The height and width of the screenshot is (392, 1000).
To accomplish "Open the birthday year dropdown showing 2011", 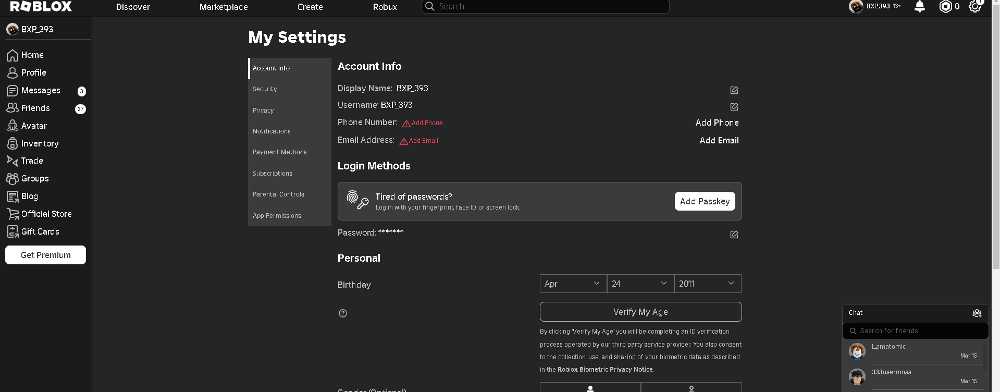I will click(x=708, y=284).
